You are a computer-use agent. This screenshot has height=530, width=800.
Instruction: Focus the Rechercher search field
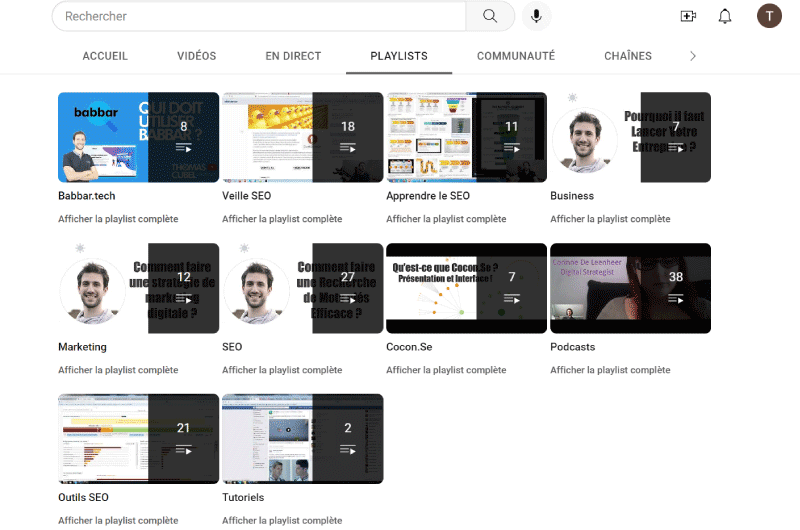[x=259, y=16]
